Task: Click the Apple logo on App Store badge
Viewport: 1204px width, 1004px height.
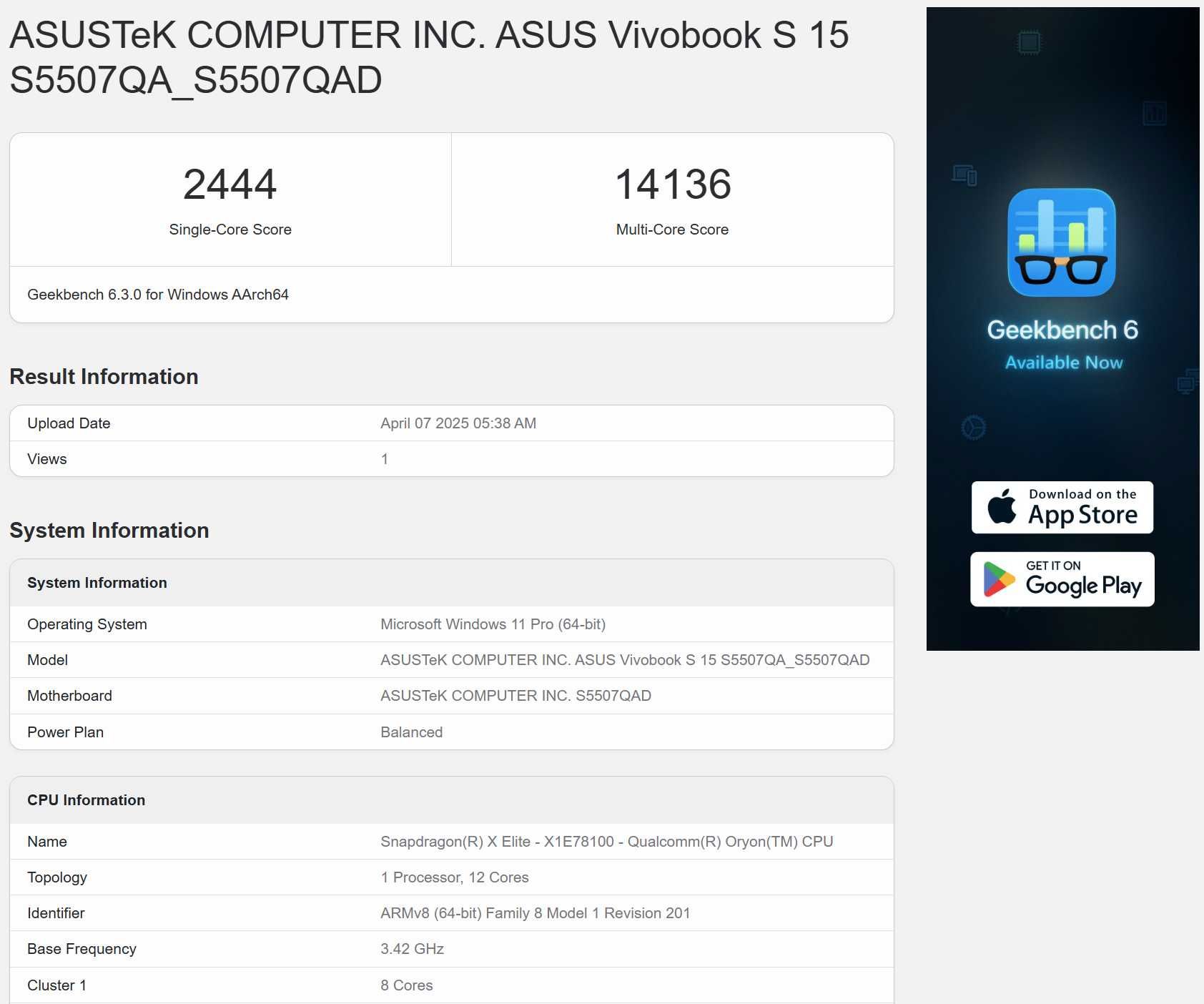Action: [1002, 506]
